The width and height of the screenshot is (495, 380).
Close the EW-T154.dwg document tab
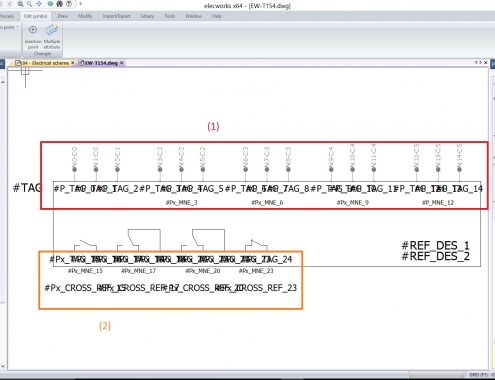click(x=122, y=63)
